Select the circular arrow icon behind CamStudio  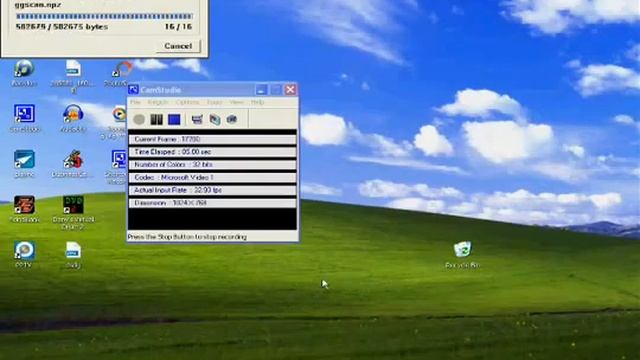coord(121,69)
